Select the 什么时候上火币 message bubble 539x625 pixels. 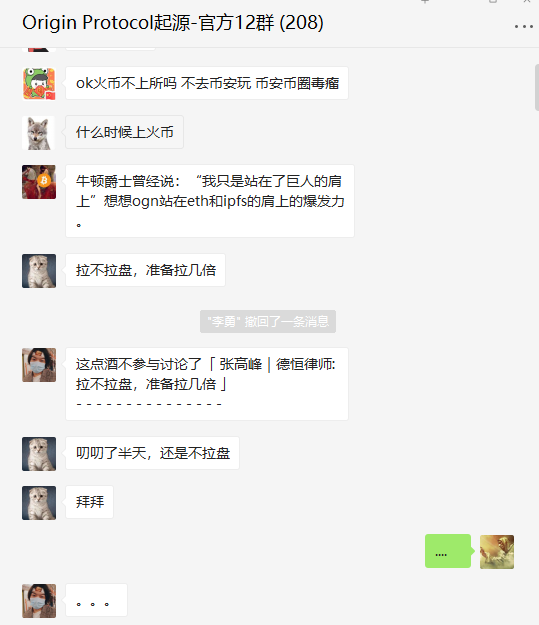124,132
